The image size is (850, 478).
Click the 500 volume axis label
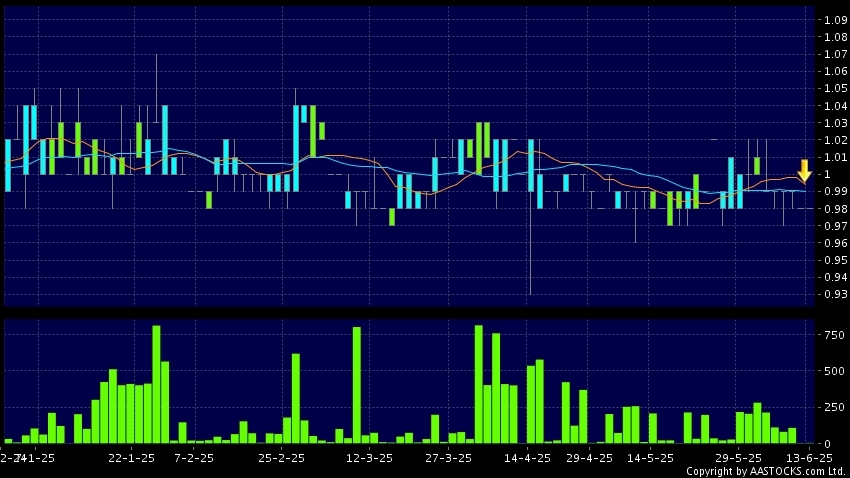[x=834, y=371]
